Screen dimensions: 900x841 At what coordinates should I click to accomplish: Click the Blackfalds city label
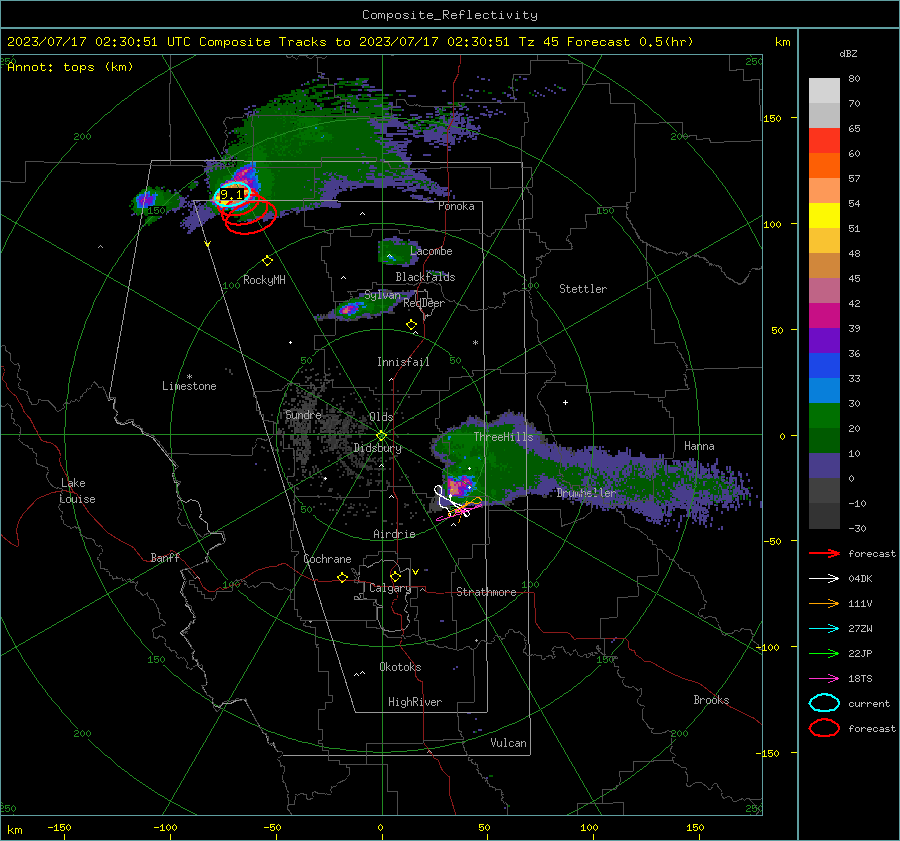coord(425,277)
